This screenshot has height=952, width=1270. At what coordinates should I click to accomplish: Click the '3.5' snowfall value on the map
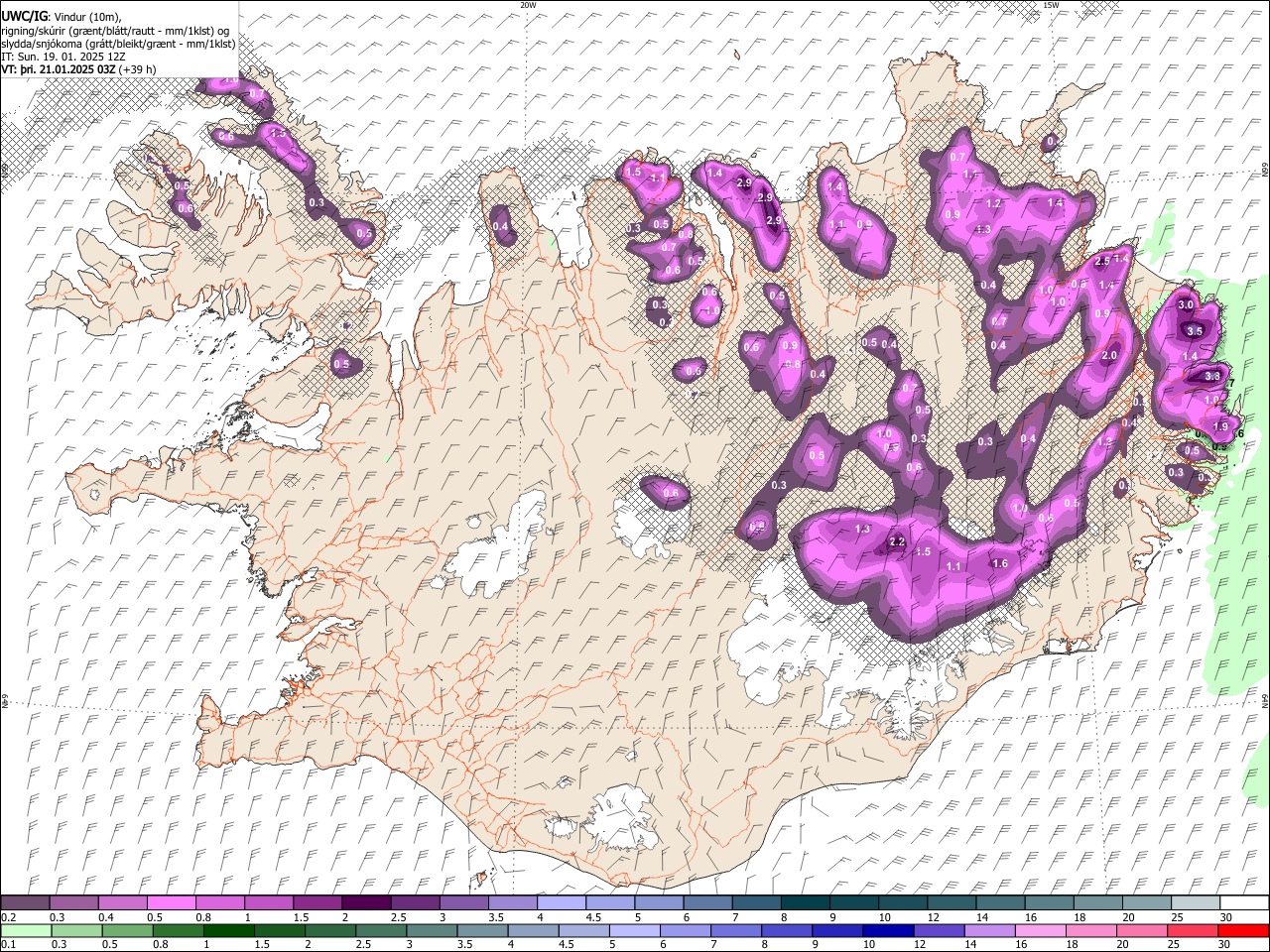point(1195,331)
